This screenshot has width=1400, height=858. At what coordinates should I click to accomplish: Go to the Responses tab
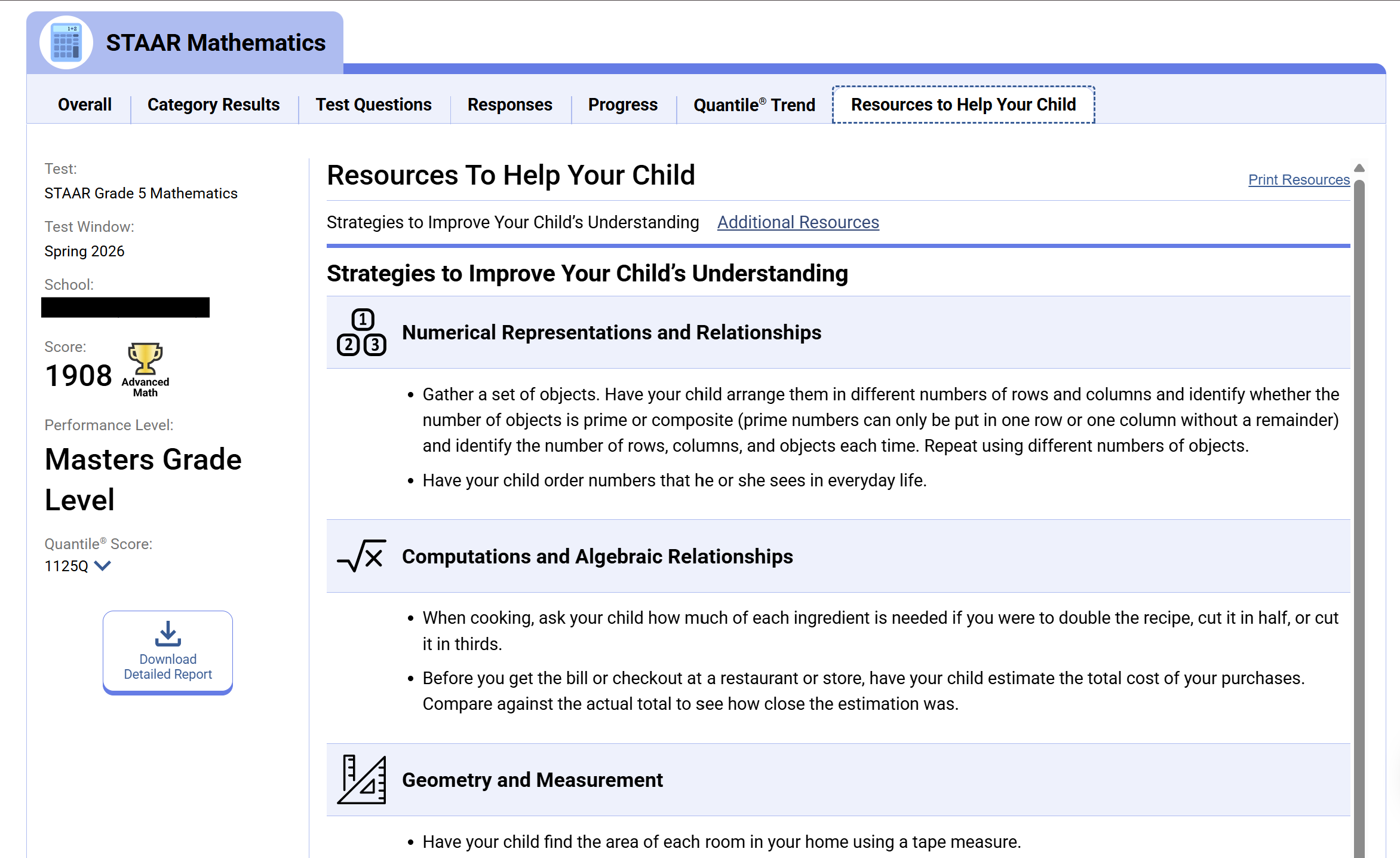click(x=510, y=105)
